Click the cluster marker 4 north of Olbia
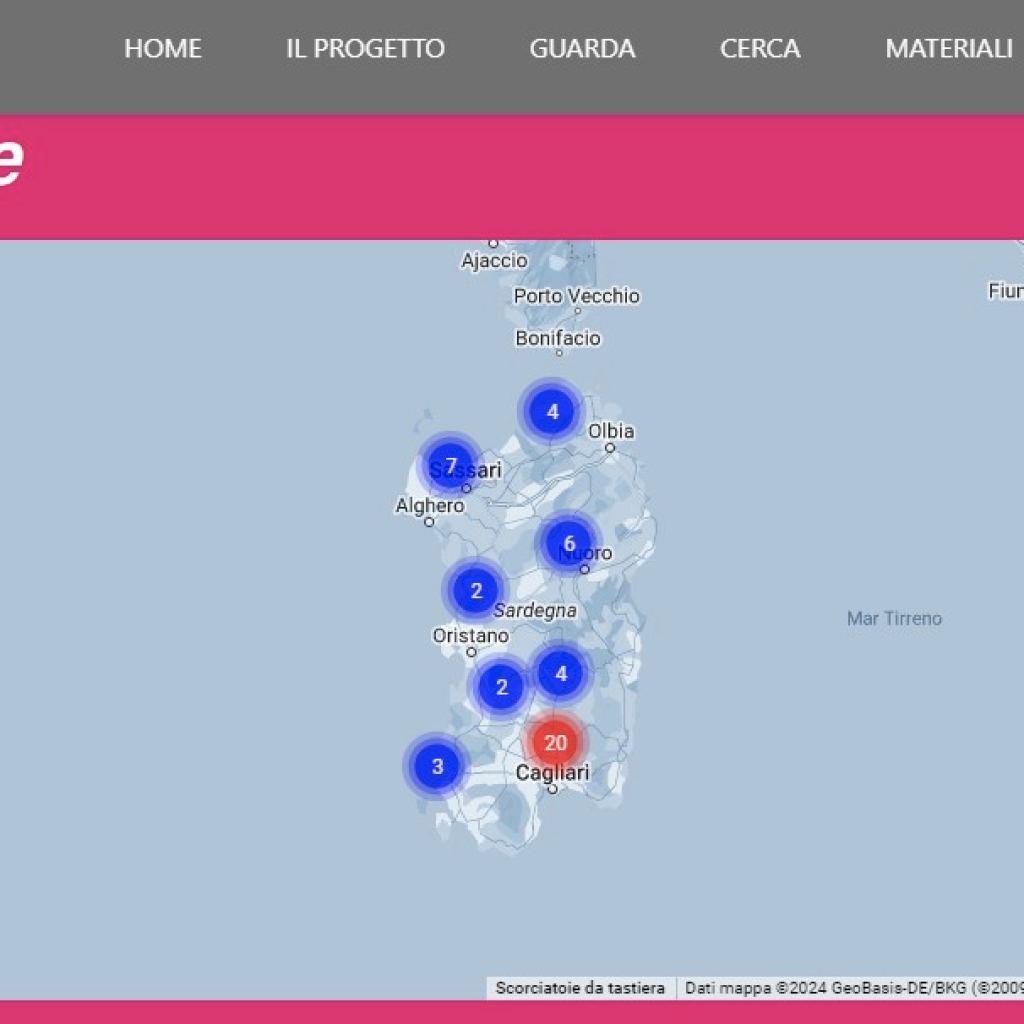The height and width of the screenshot is (1024, 1024). 552,411
